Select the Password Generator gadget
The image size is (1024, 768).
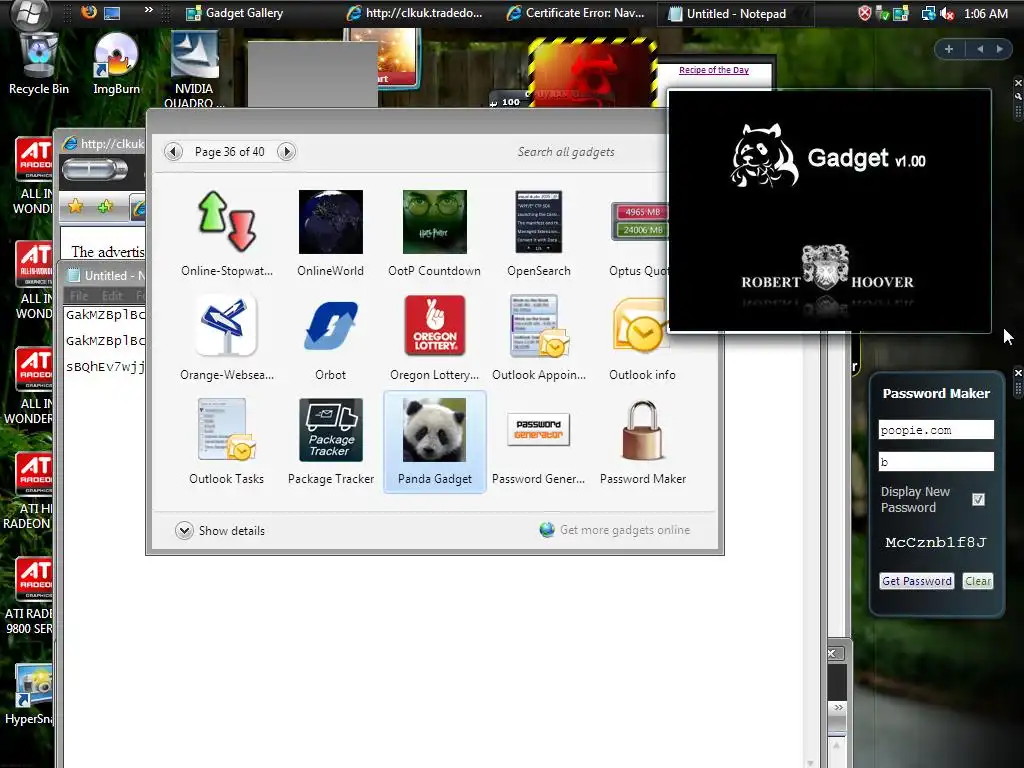(539, 429)
